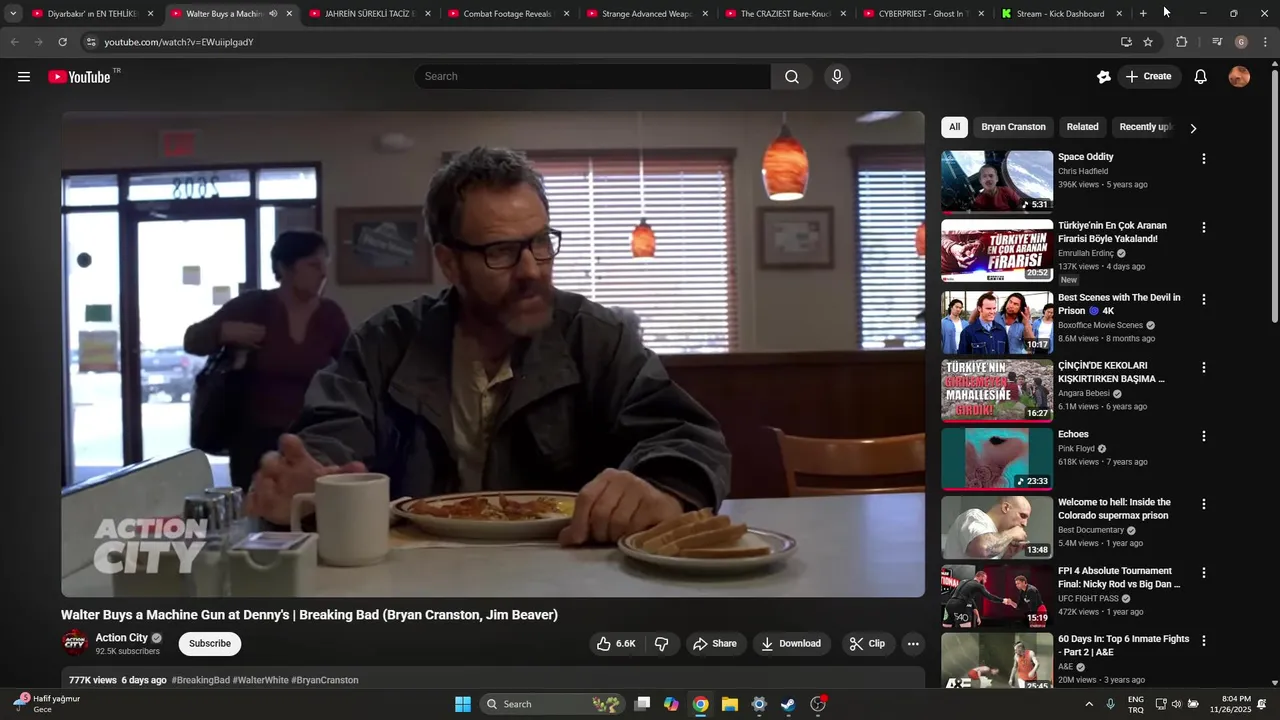Open options menu for 60 Days In
Screen dimensions: 1280x720
tap(1204, 641)
